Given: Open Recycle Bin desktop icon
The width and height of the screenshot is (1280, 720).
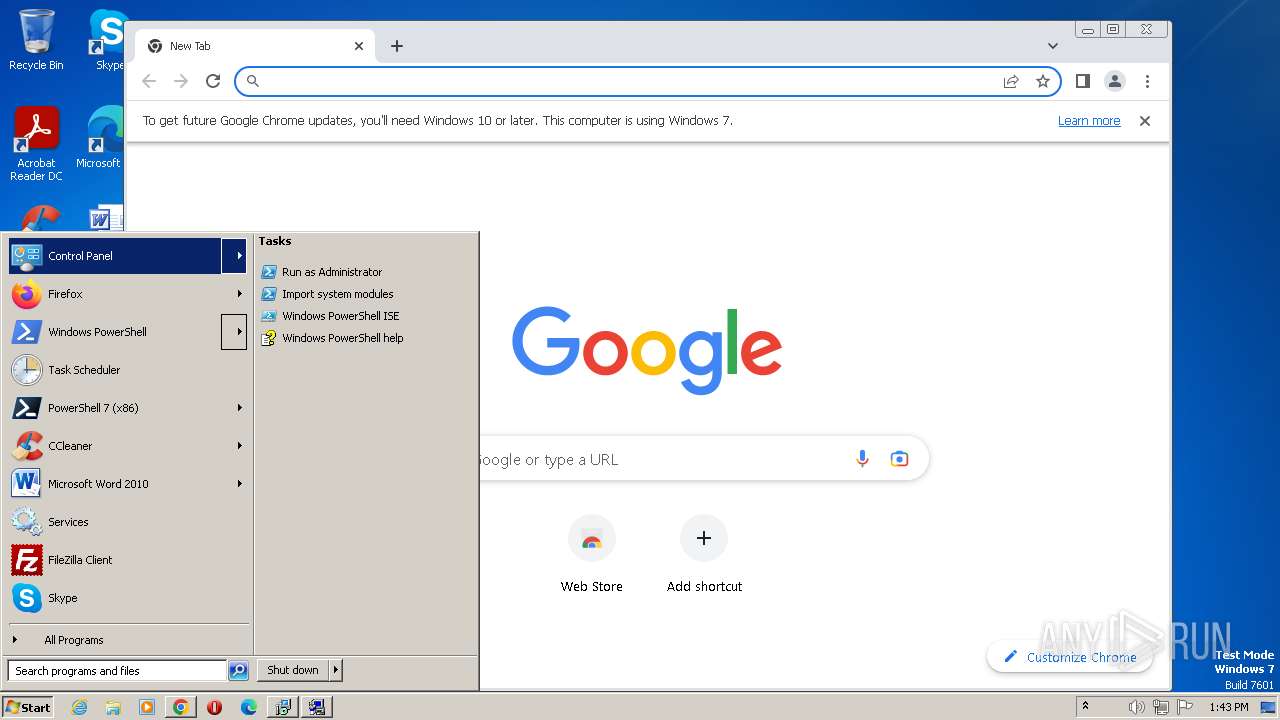Looking at the screenshot, I should pyautogui.click(x=36, y=40).
